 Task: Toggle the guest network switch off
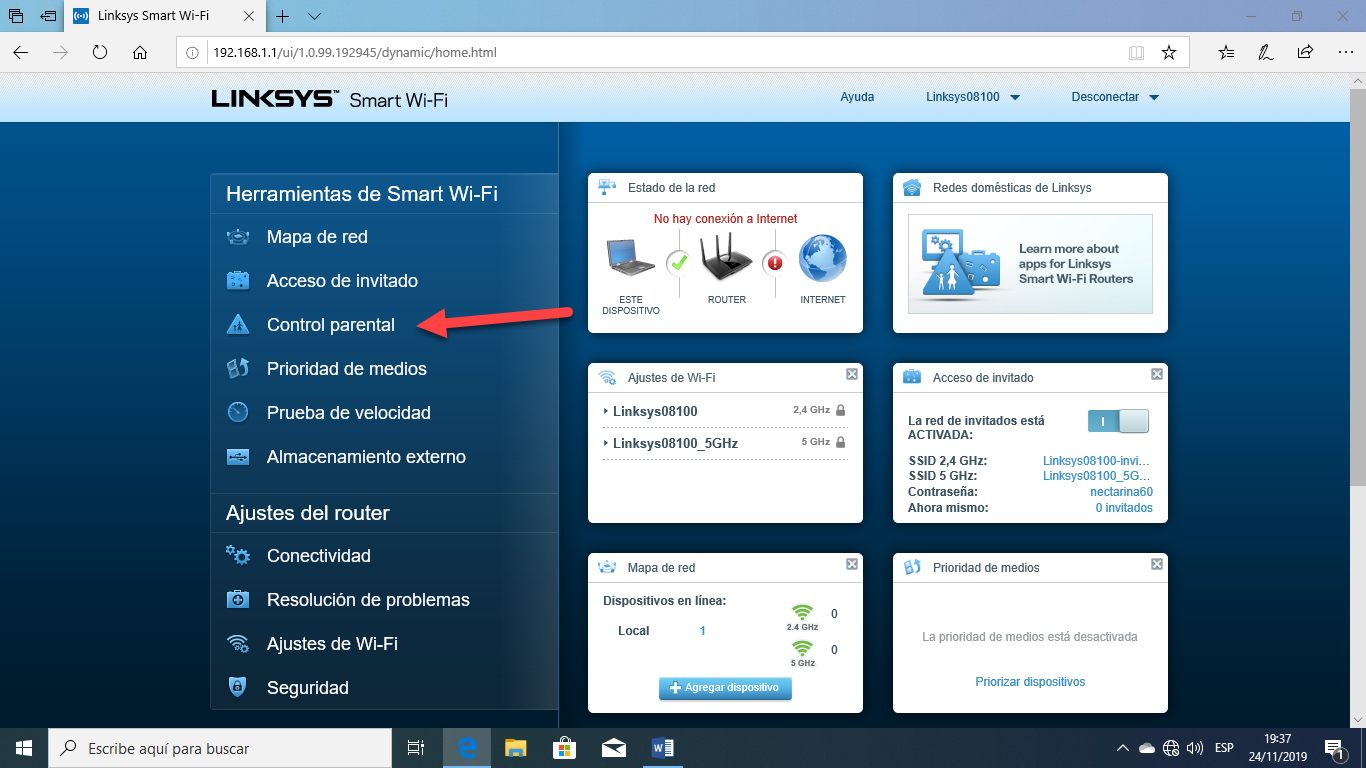click(1118, 421)
